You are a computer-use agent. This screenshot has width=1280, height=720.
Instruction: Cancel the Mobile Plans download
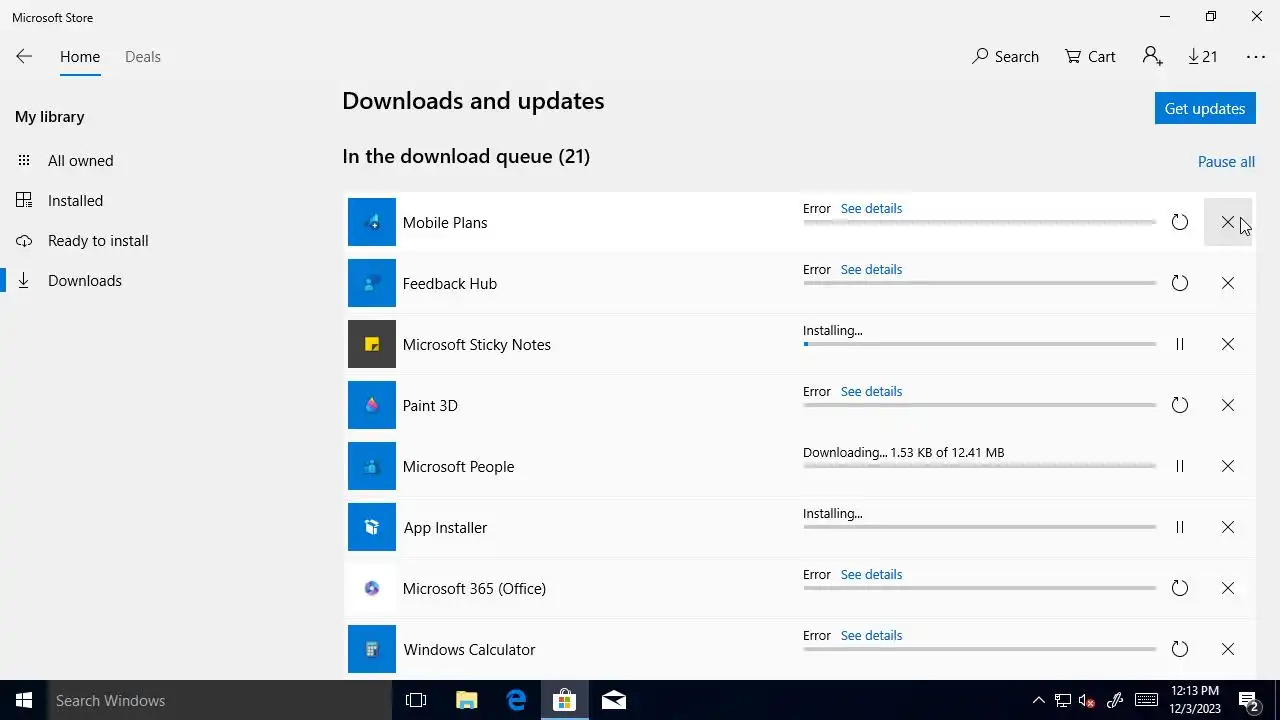coord(1228,222)
